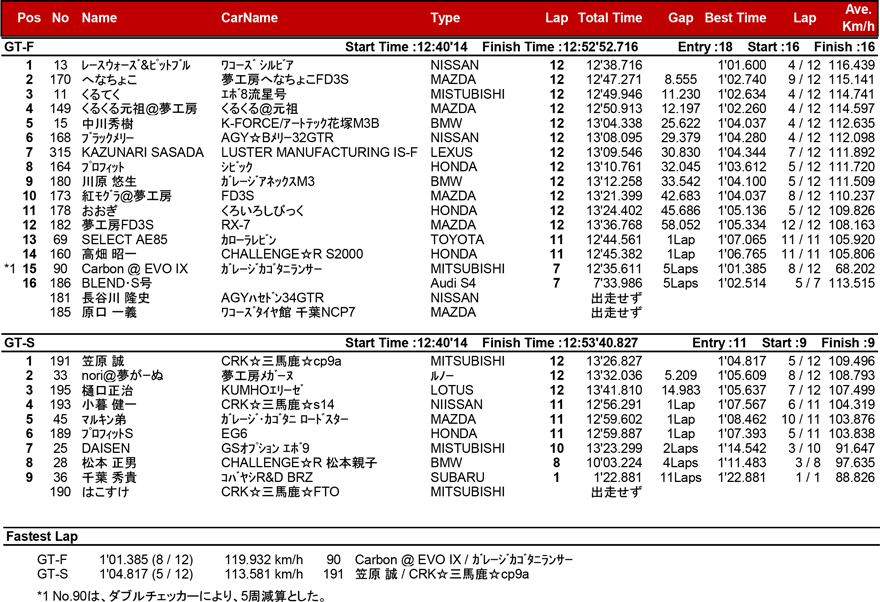The height and width of the screenshot is (602, 880).
Task: Select name "BLEND·S号"
Action: coord(117,283)
